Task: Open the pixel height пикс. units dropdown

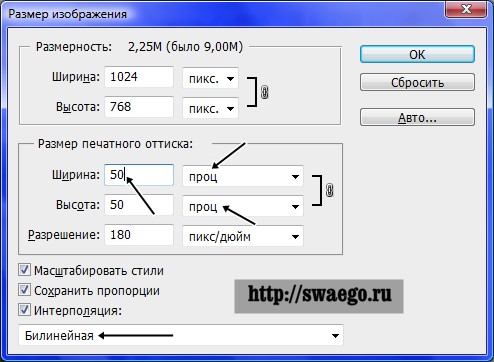Action: tap(210, 108)
